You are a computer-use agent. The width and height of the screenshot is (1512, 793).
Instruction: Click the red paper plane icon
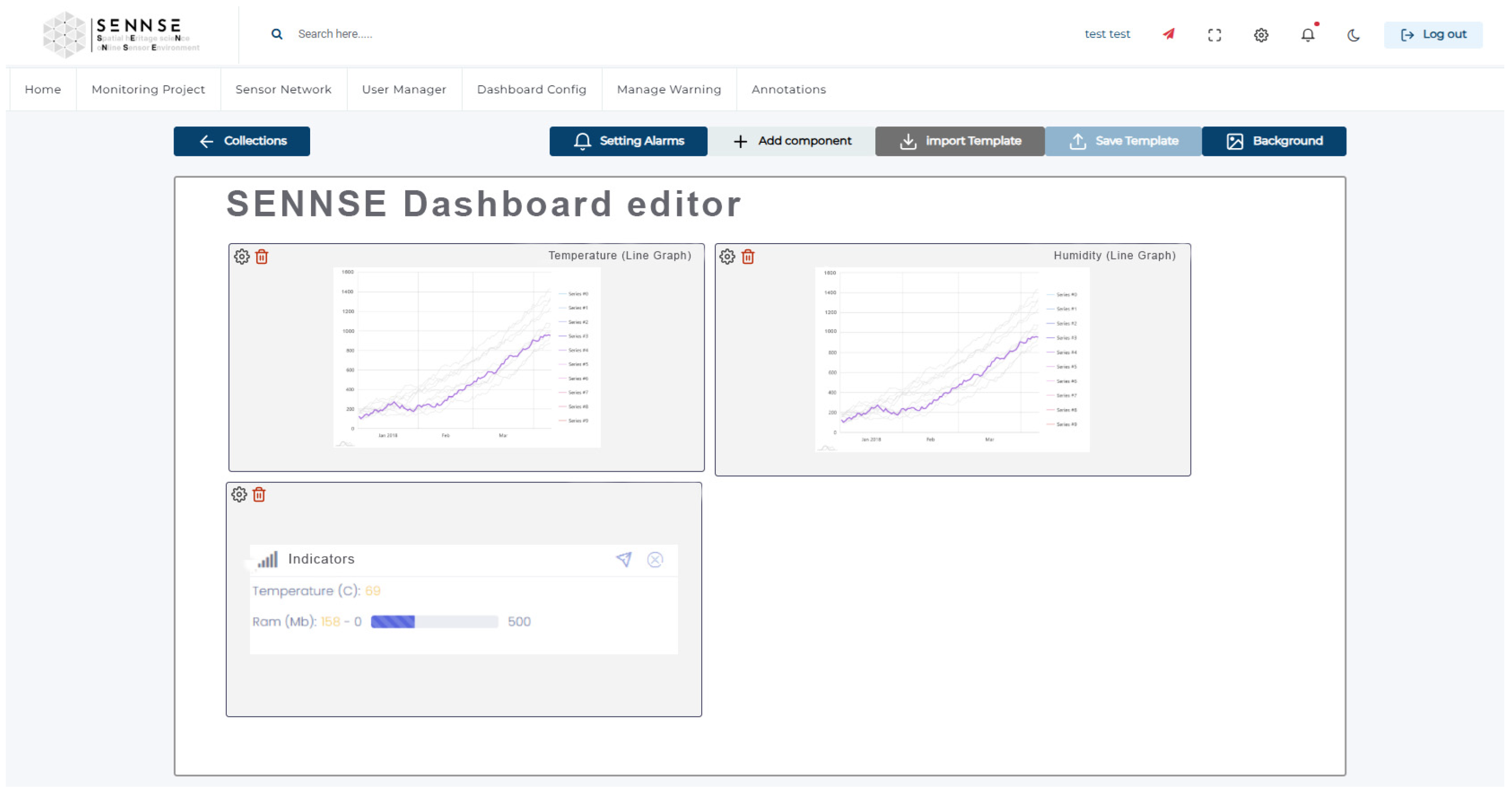pos(1169,34)
